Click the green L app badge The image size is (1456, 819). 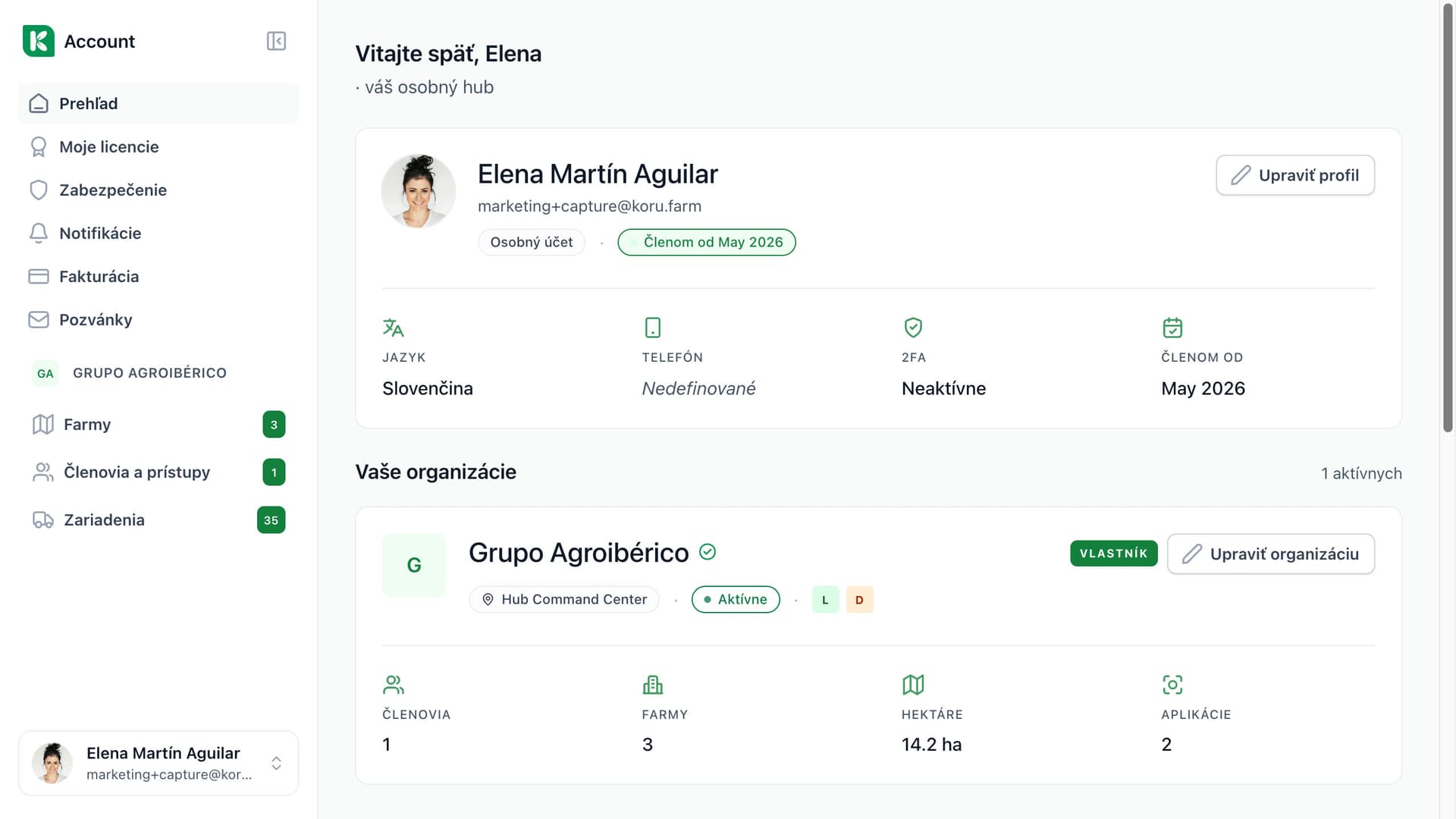tap(825, 600)
